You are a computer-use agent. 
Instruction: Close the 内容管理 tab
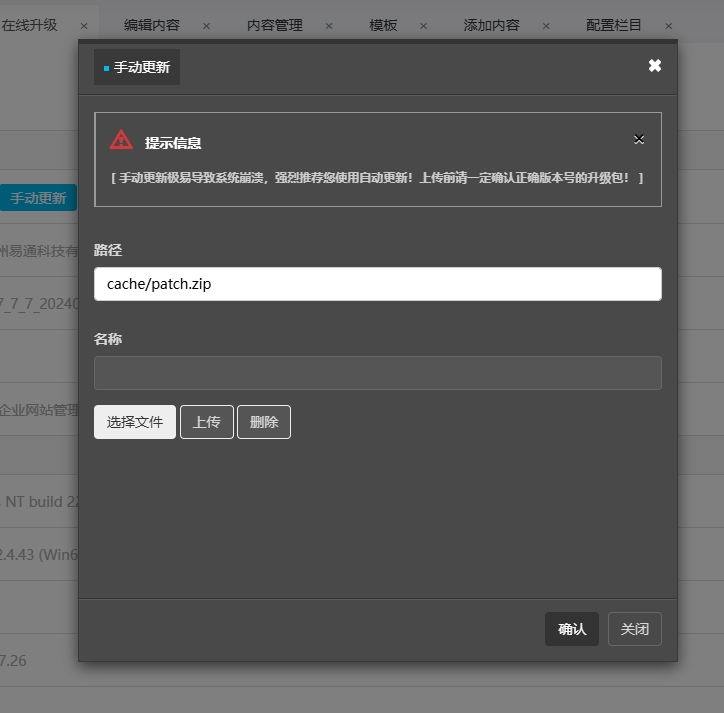(327, 26)
